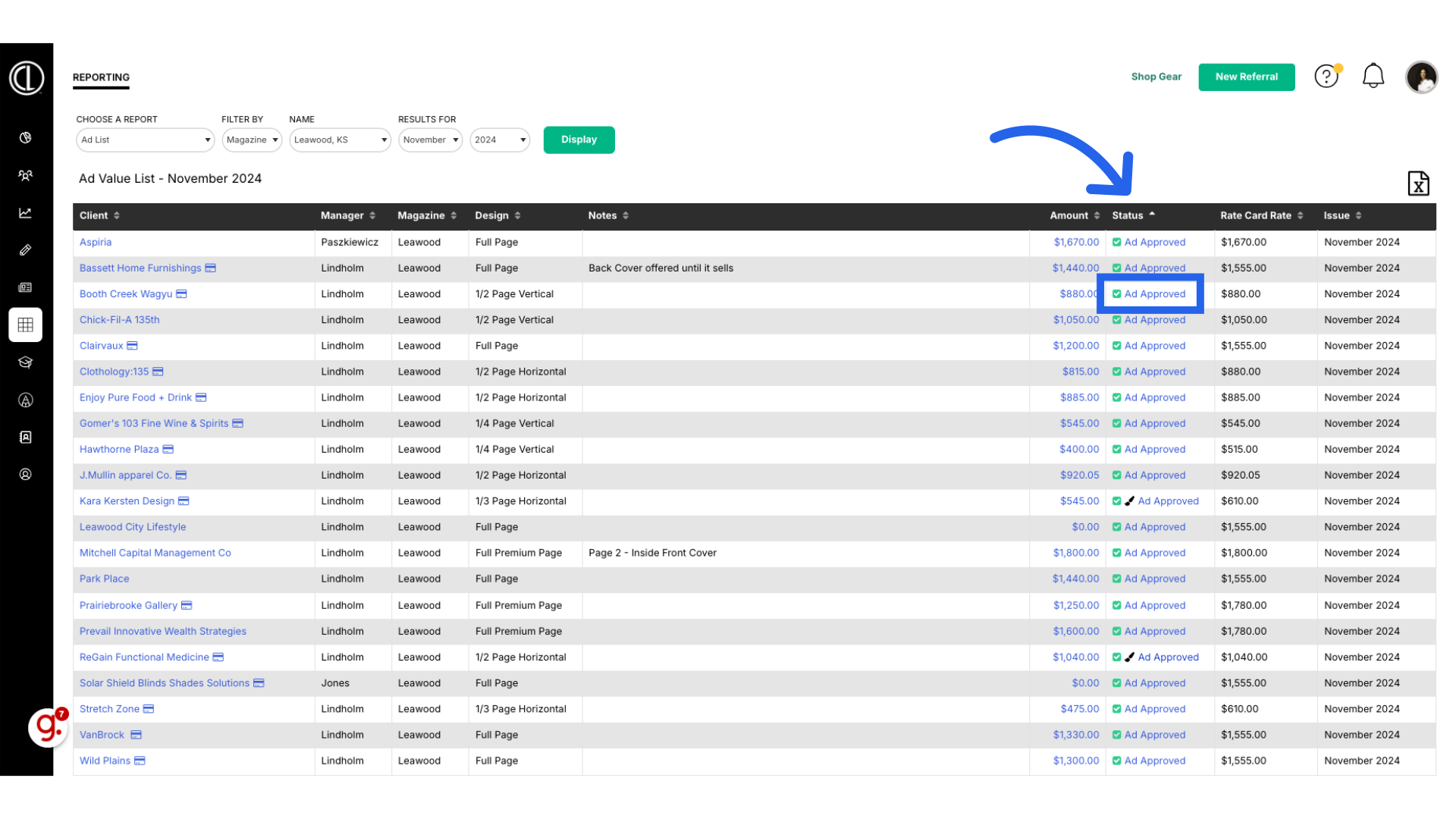Click the Back Cover offered until it sells note
1456x819 pixels.
[x=661, y=268]
